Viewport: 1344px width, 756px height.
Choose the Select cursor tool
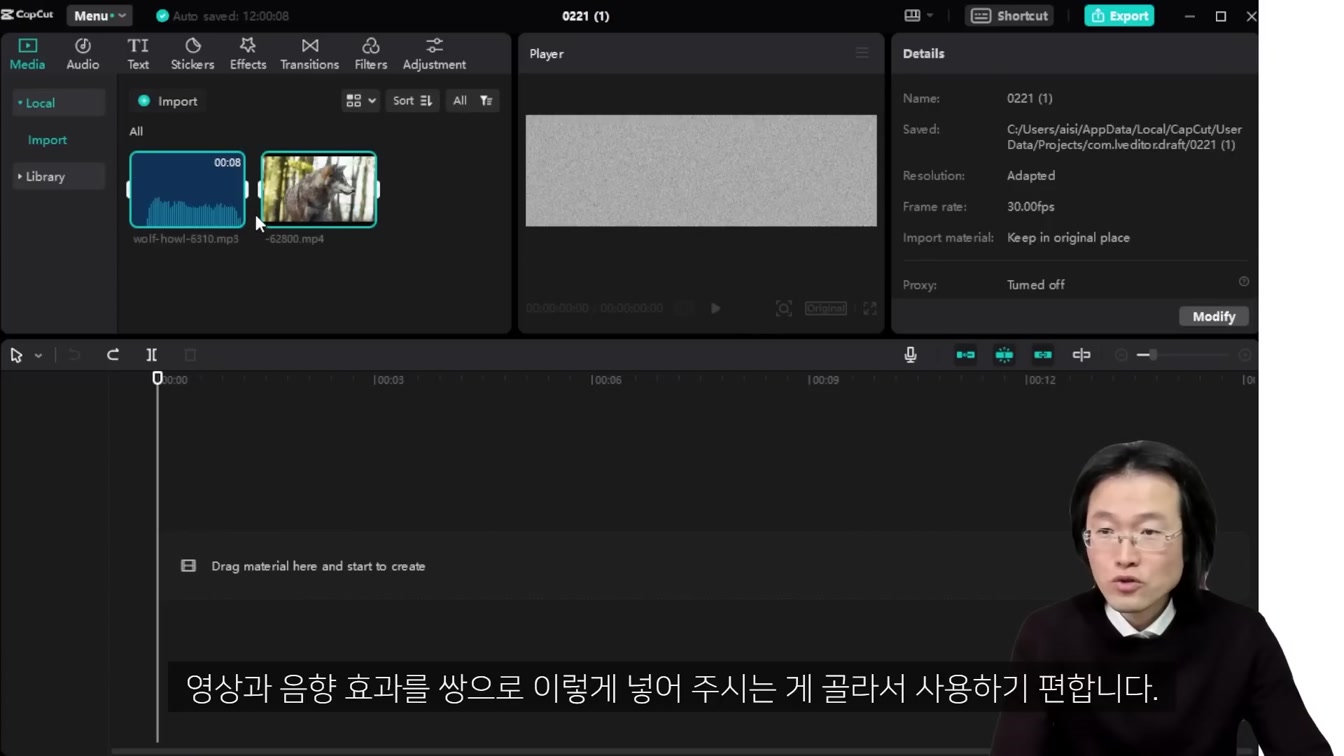pyautogui.click(x=16, y=355)
